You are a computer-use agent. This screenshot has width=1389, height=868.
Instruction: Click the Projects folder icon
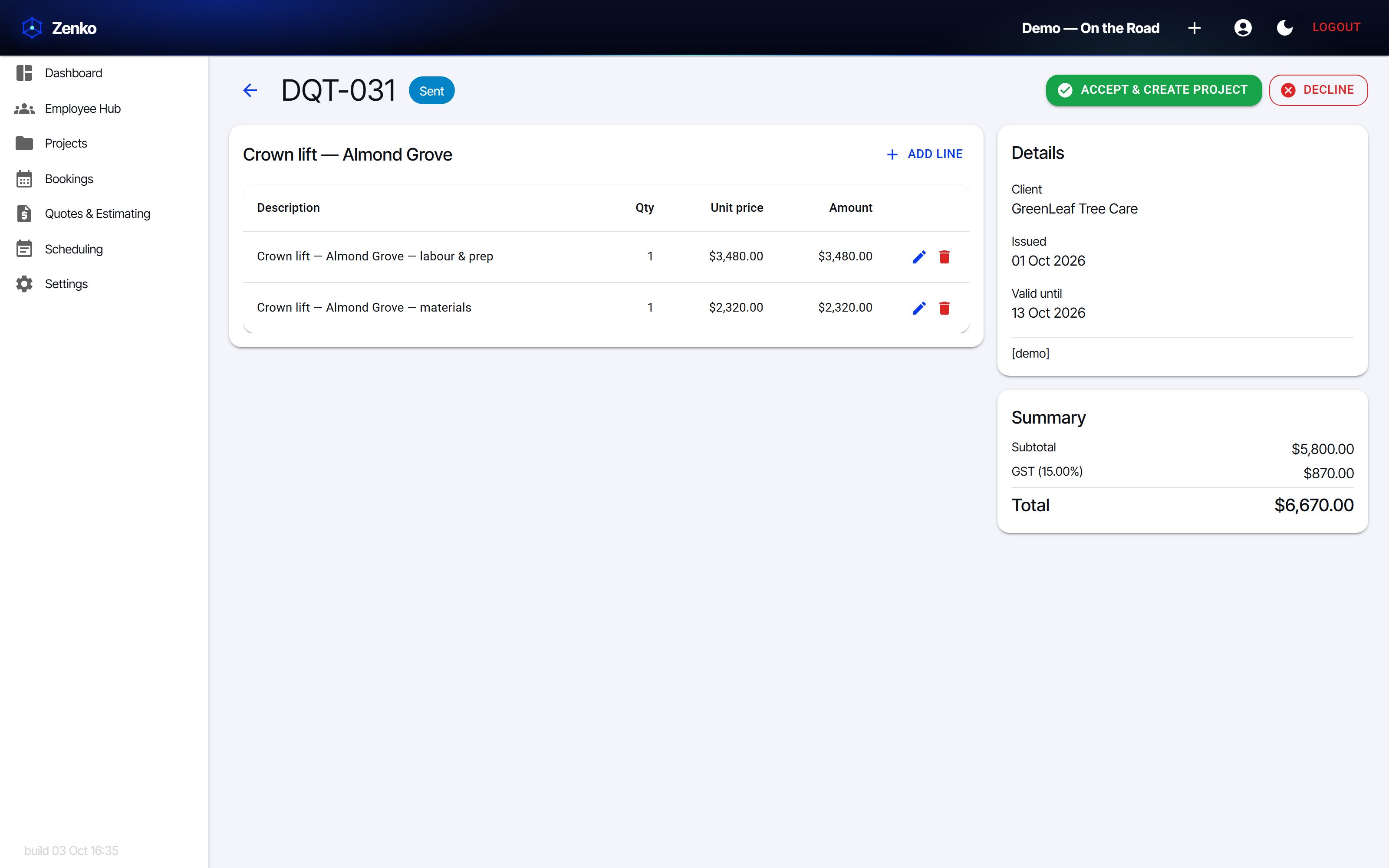click(24, 143)
